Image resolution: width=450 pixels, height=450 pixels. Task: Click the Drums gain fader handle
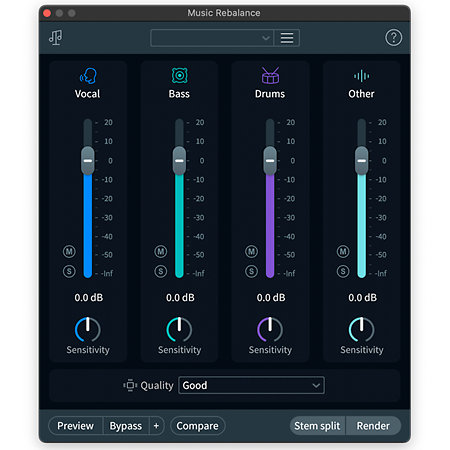(x=270, y=161)
